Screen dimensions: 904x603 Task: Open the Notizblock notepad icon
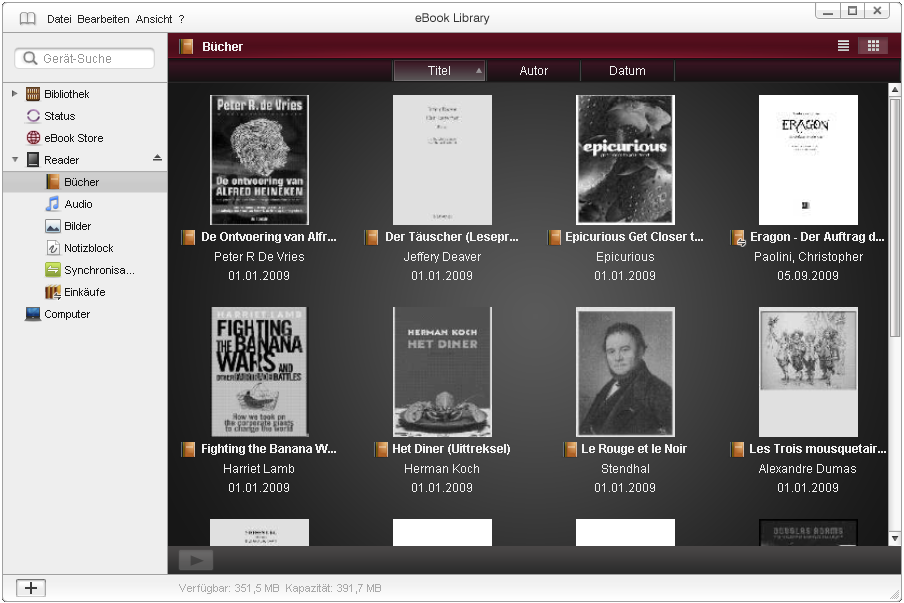click(x=52, y=248)
